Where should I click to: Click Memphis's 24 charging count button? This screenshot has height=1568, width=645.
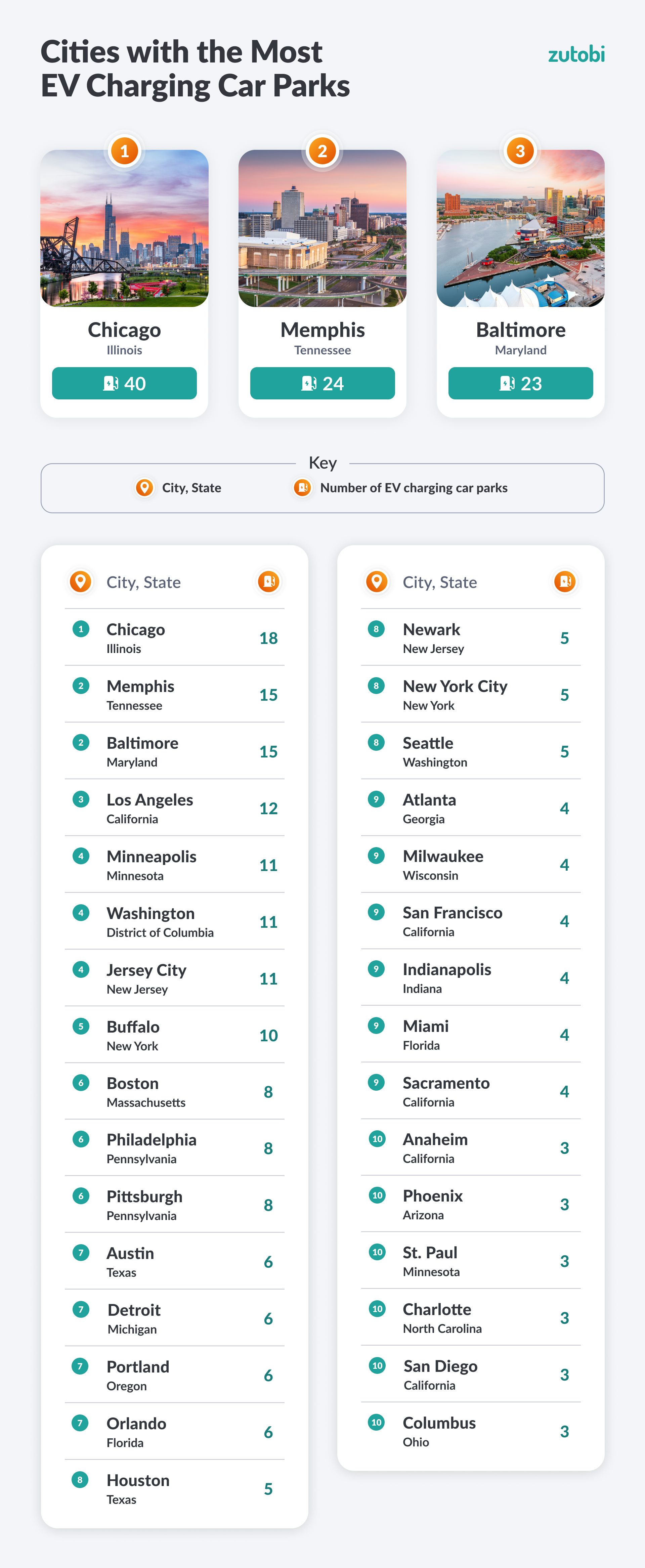tap(322, 384)
